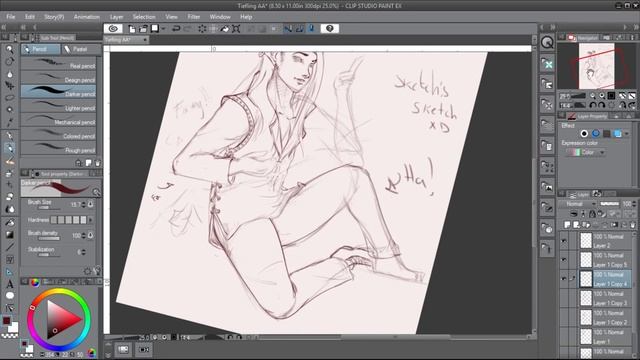
Task: Select the Colored pencil brush
Action: [58, 134]
